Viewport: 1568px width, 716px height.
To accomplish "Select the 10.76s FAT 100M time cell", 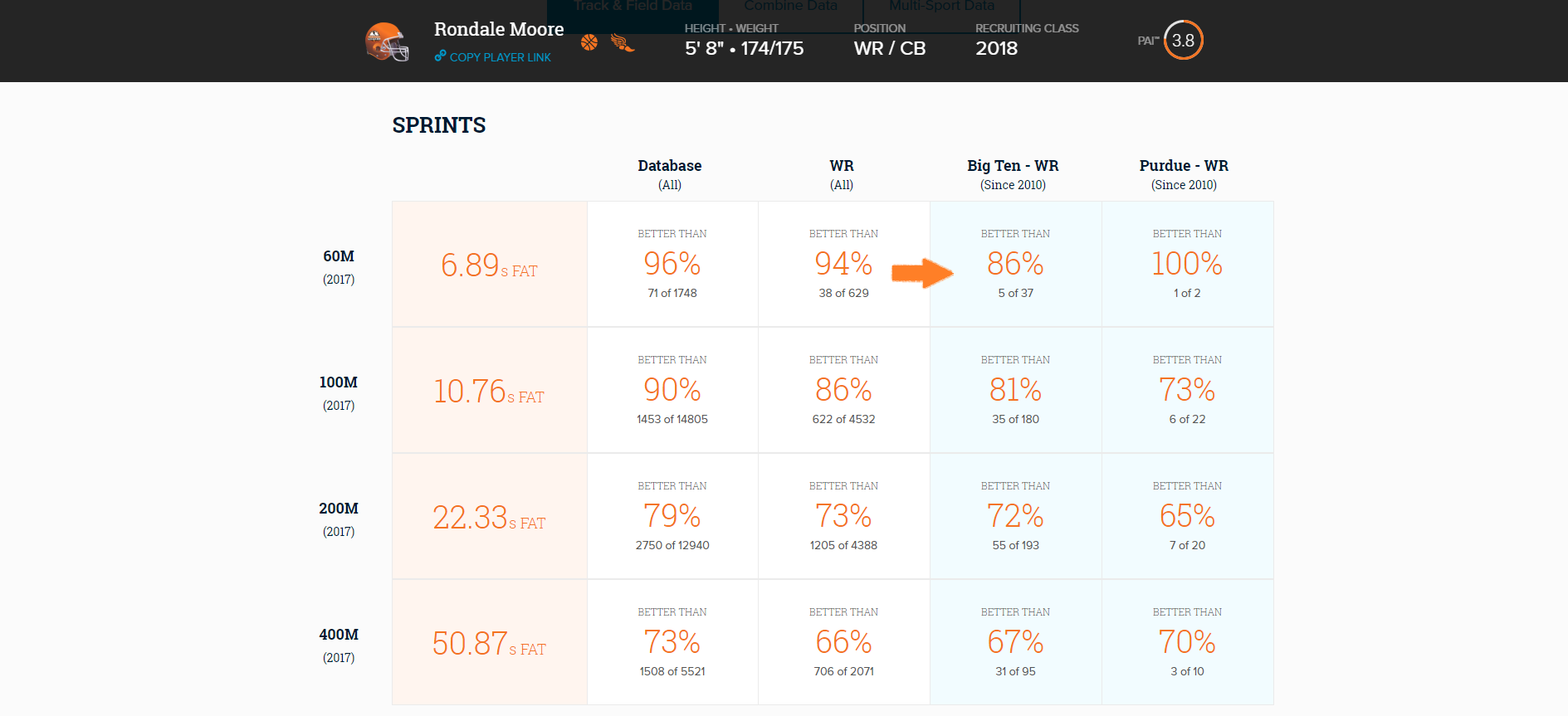I will click(490, 391).
